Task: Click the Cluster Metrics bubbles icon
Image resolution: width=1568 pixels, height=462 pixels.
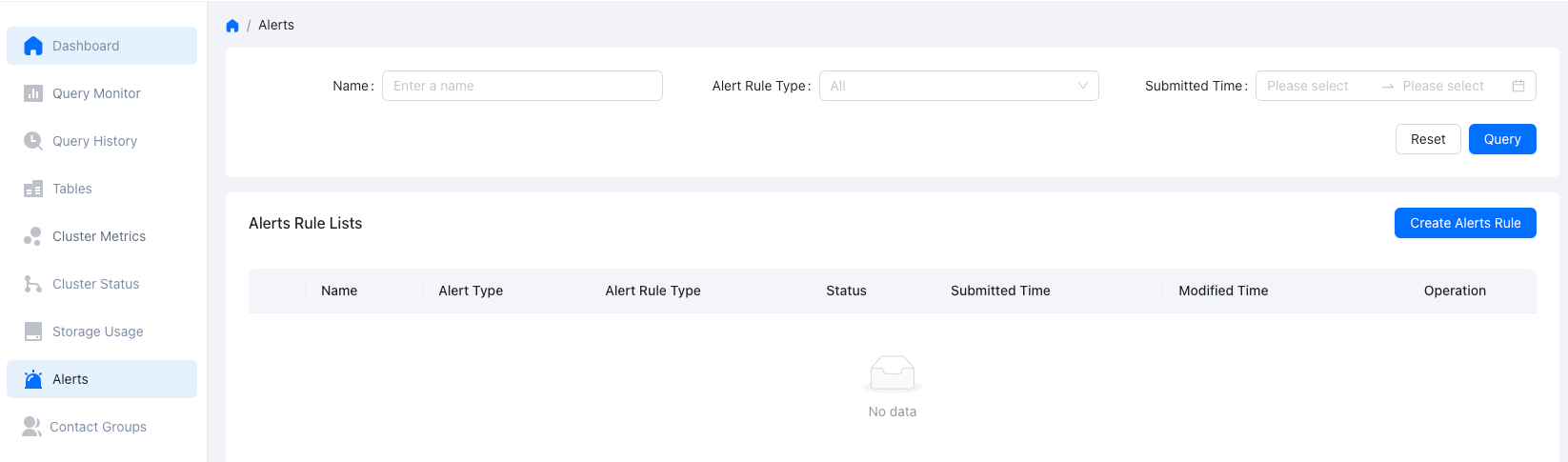Action: tap(33, 236)
